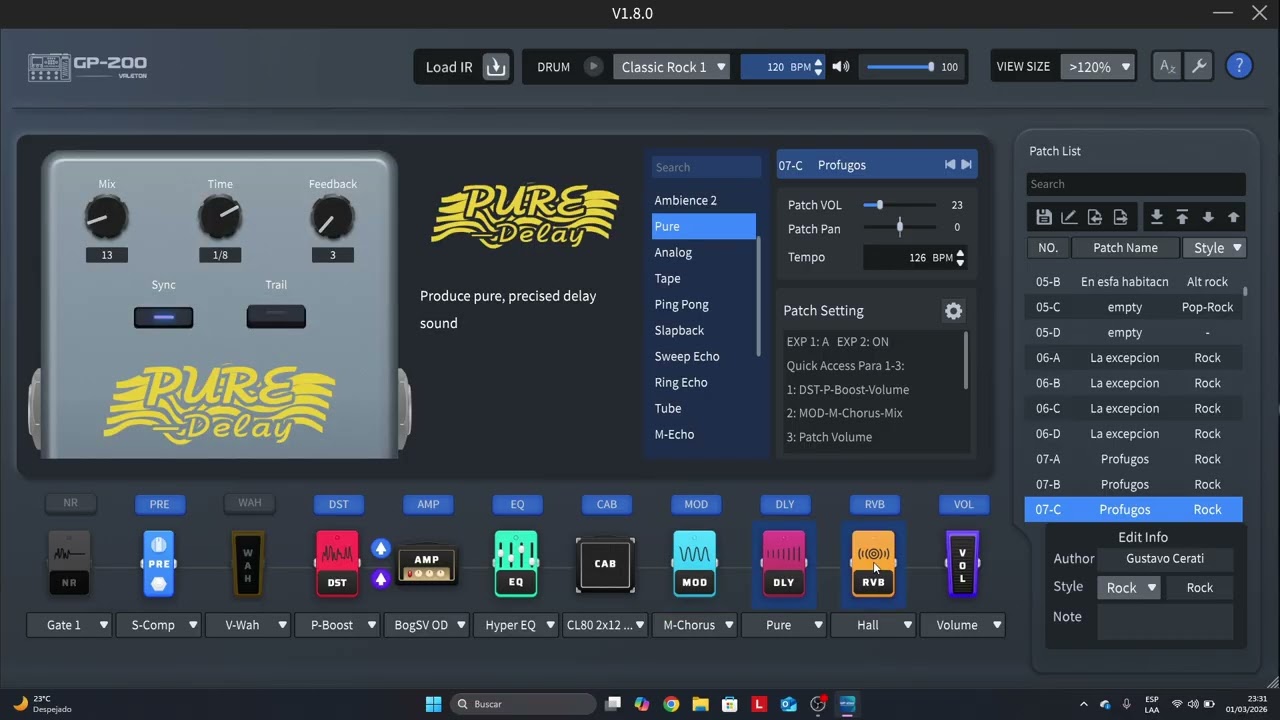This screenshot has height=720, width=1280.
Task: Select the NR pedal icon
Action: click(69, 564)
